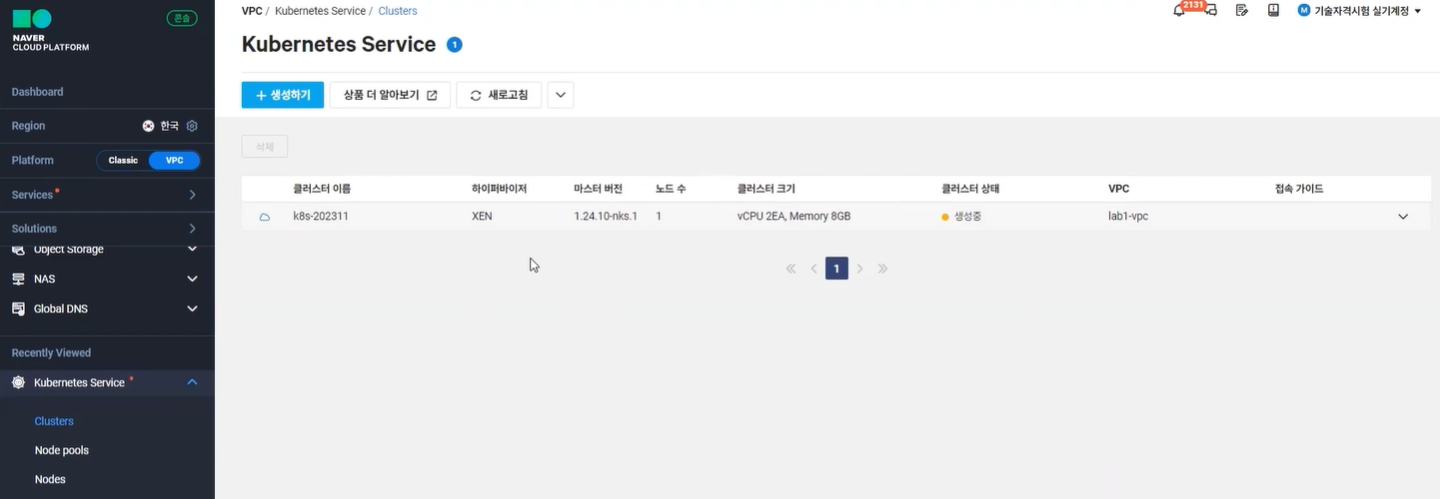Click the 새로고침 refresh button
The height and width of the screenshot is (499, 1440).
pos(499,95)
